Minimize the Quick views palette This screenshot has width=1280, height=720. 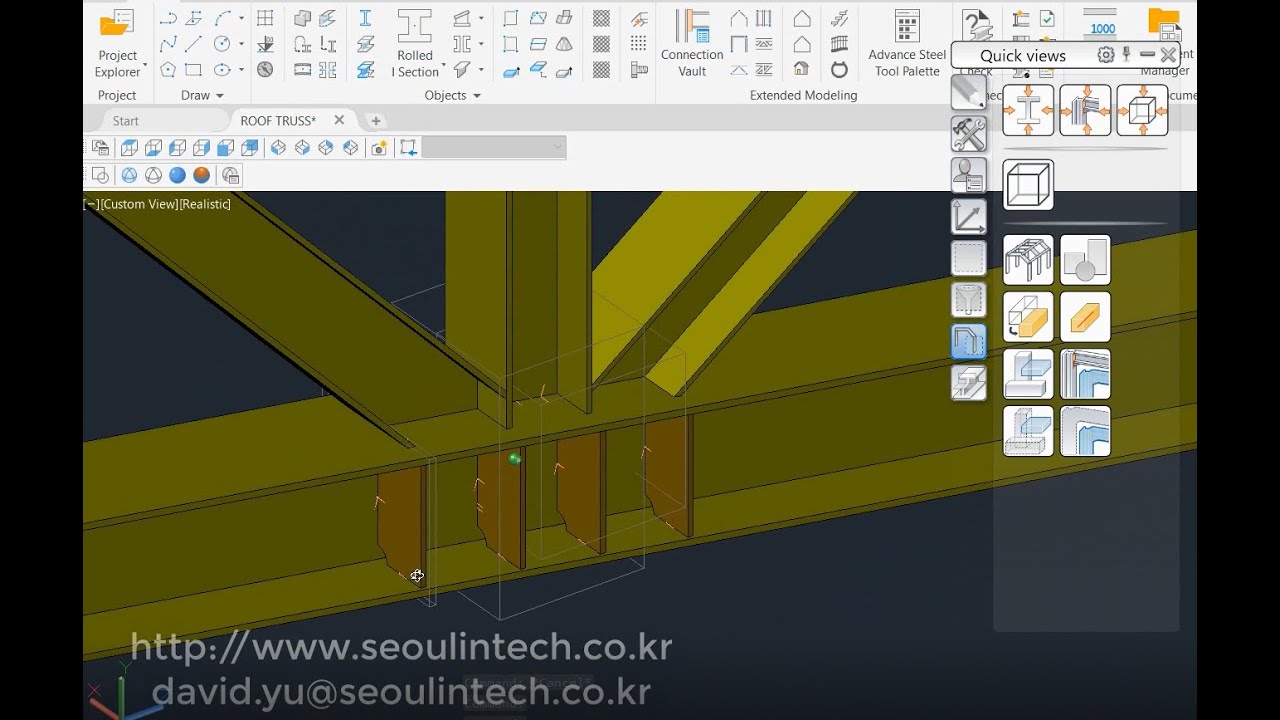pyautogui.click(x=1147, y=55)
